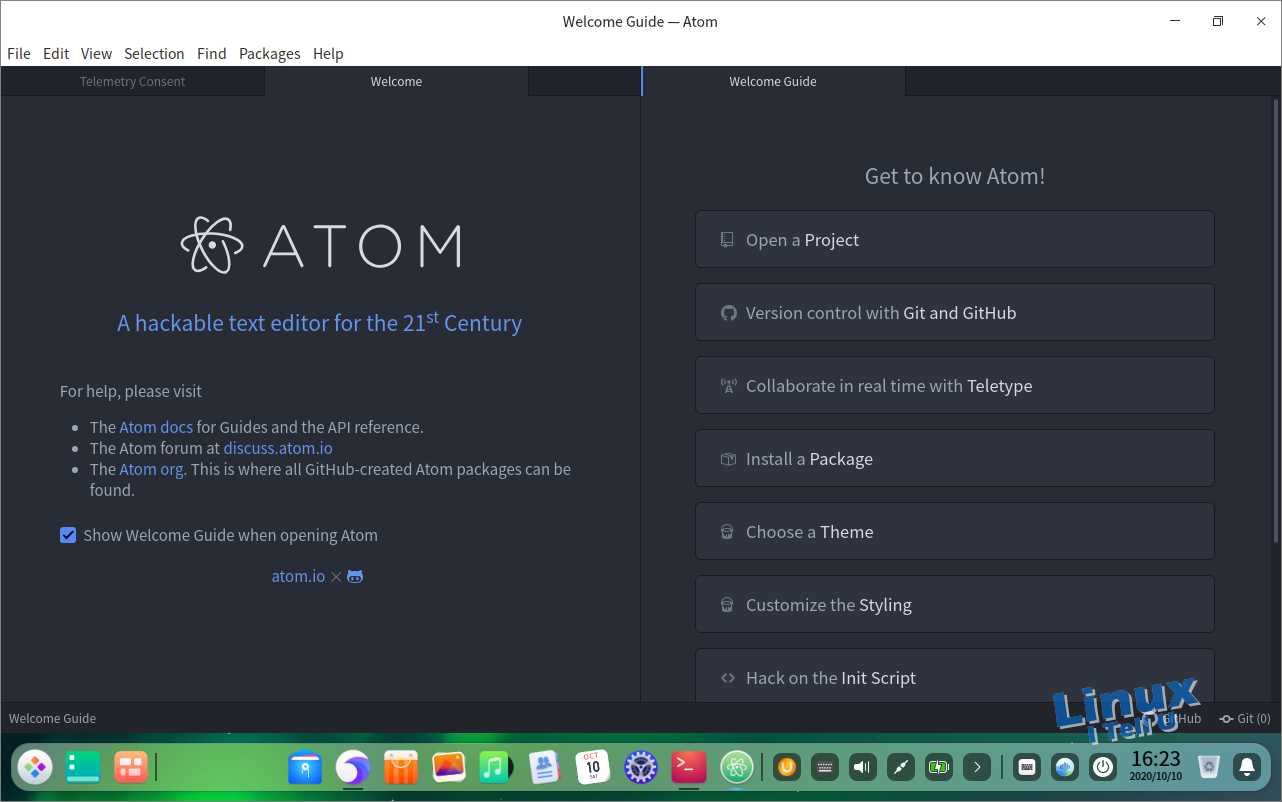The image size is (1282, 802).
Task: Expand the Install a Package card
Action: pos(955,458)
